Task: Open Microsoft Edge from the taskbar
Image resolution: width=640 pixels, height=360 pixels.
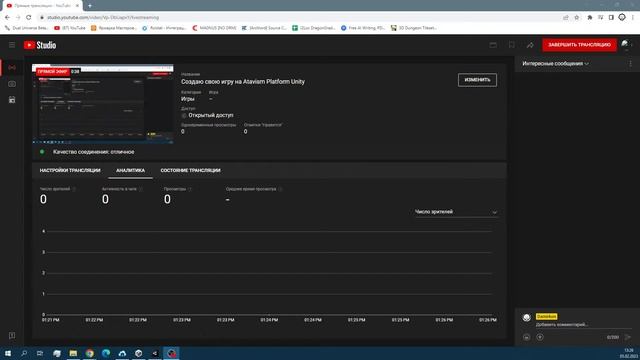Action: pos(106,353)
